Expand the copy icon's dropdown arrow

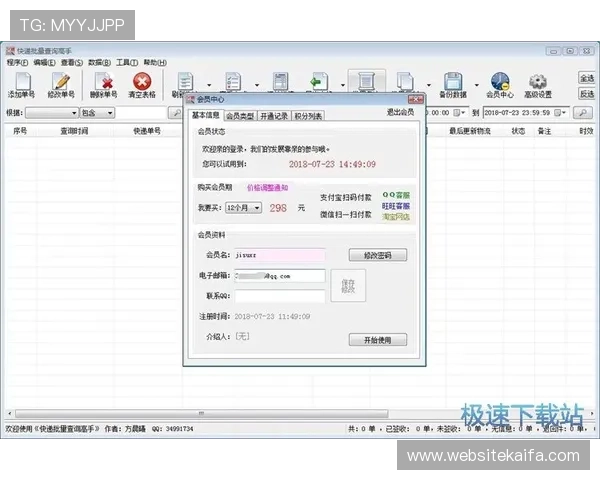(429, 85)
